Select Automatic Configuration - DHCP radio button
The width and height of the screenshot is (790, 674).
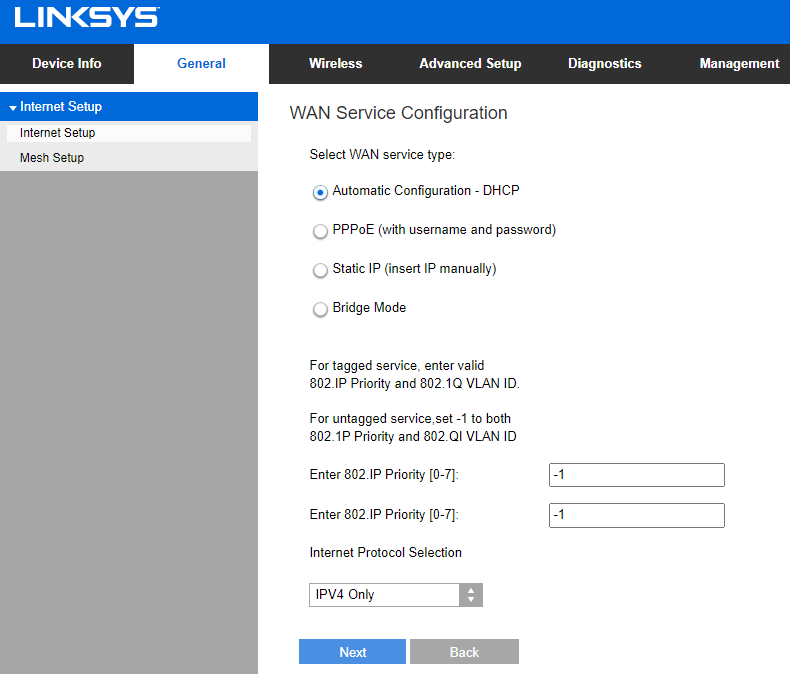pos(320,192)
